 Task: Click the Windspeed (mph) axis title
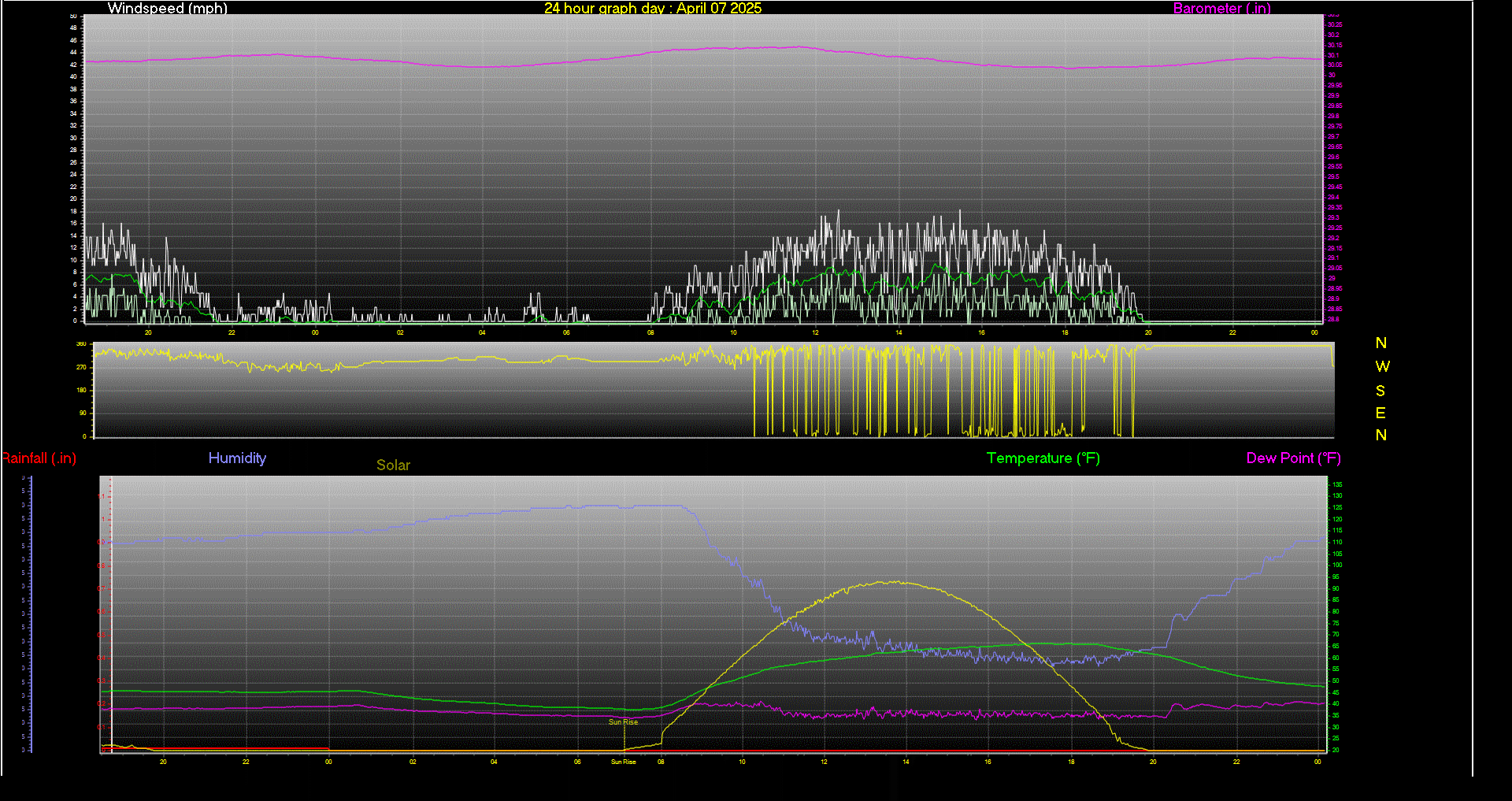167,9
